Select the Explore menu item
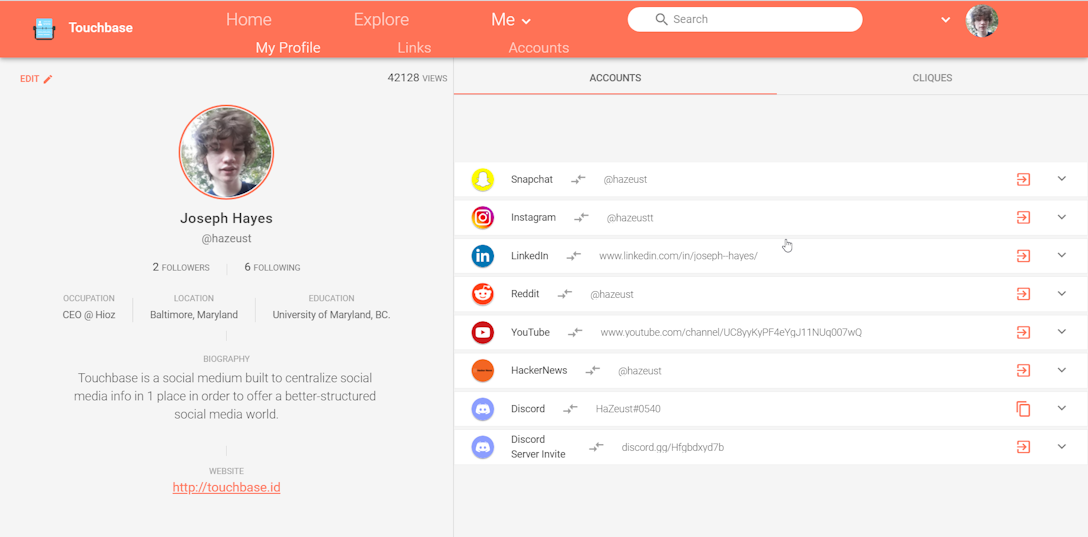The width and height of the screenshot is (1088, 537). [x=381, y=20]
